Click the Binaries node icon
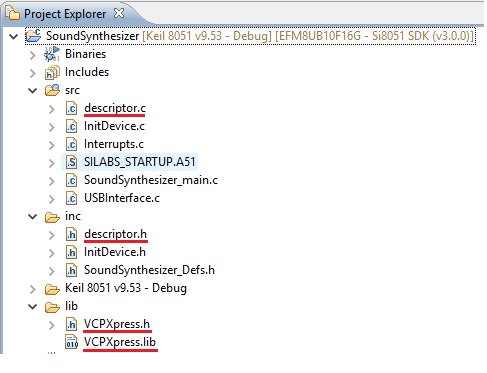The width and height of the screenshot is (487, 373). click(52, 54)
